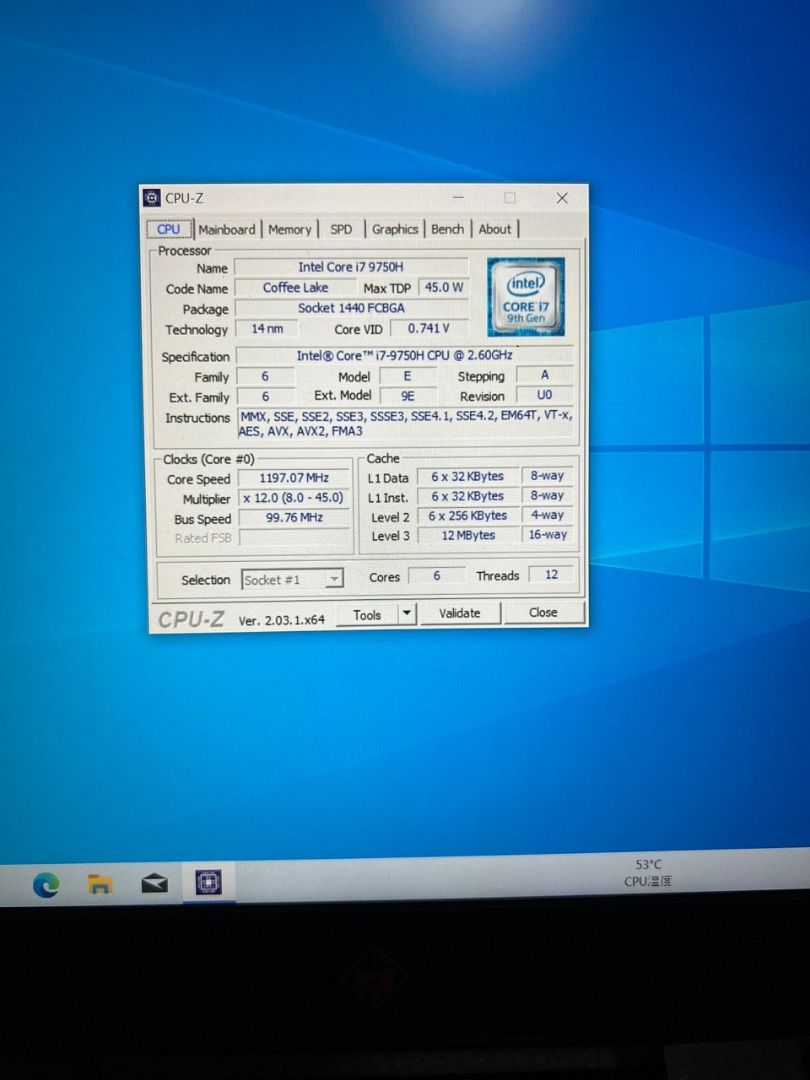The image size is (810, 1080).
Task: Click the CPU-Z version text Ver. 2.03.1.x64
Action: click(282, 620)
